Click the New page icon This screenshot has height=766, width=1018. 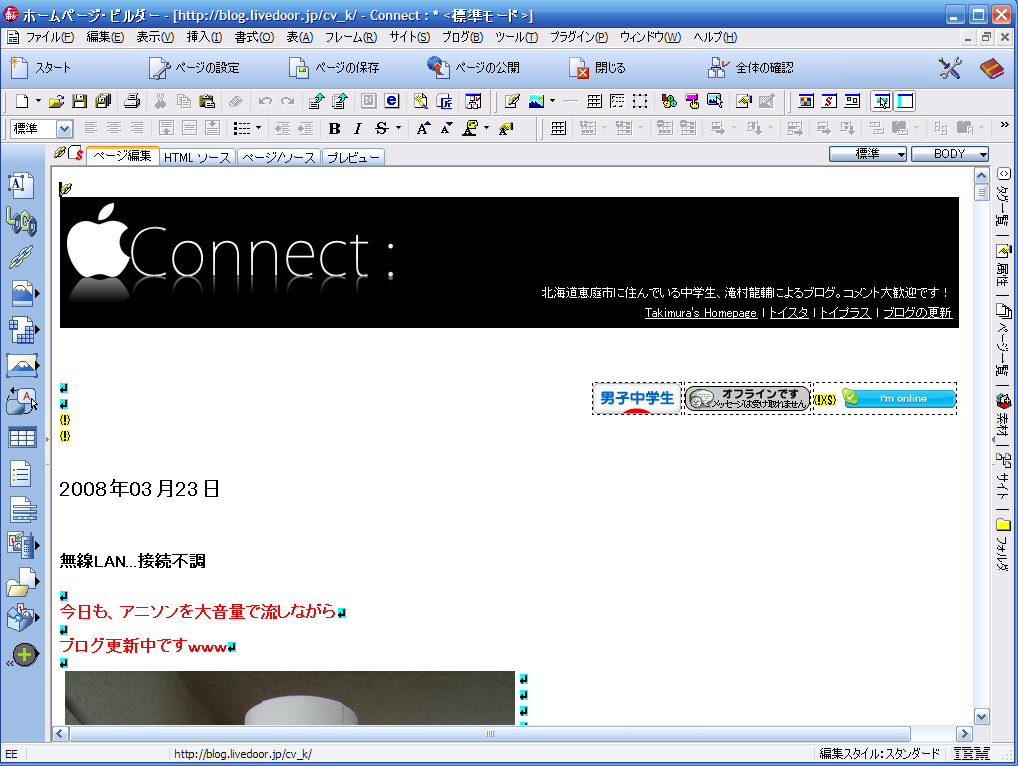click(x=23, y=101)
